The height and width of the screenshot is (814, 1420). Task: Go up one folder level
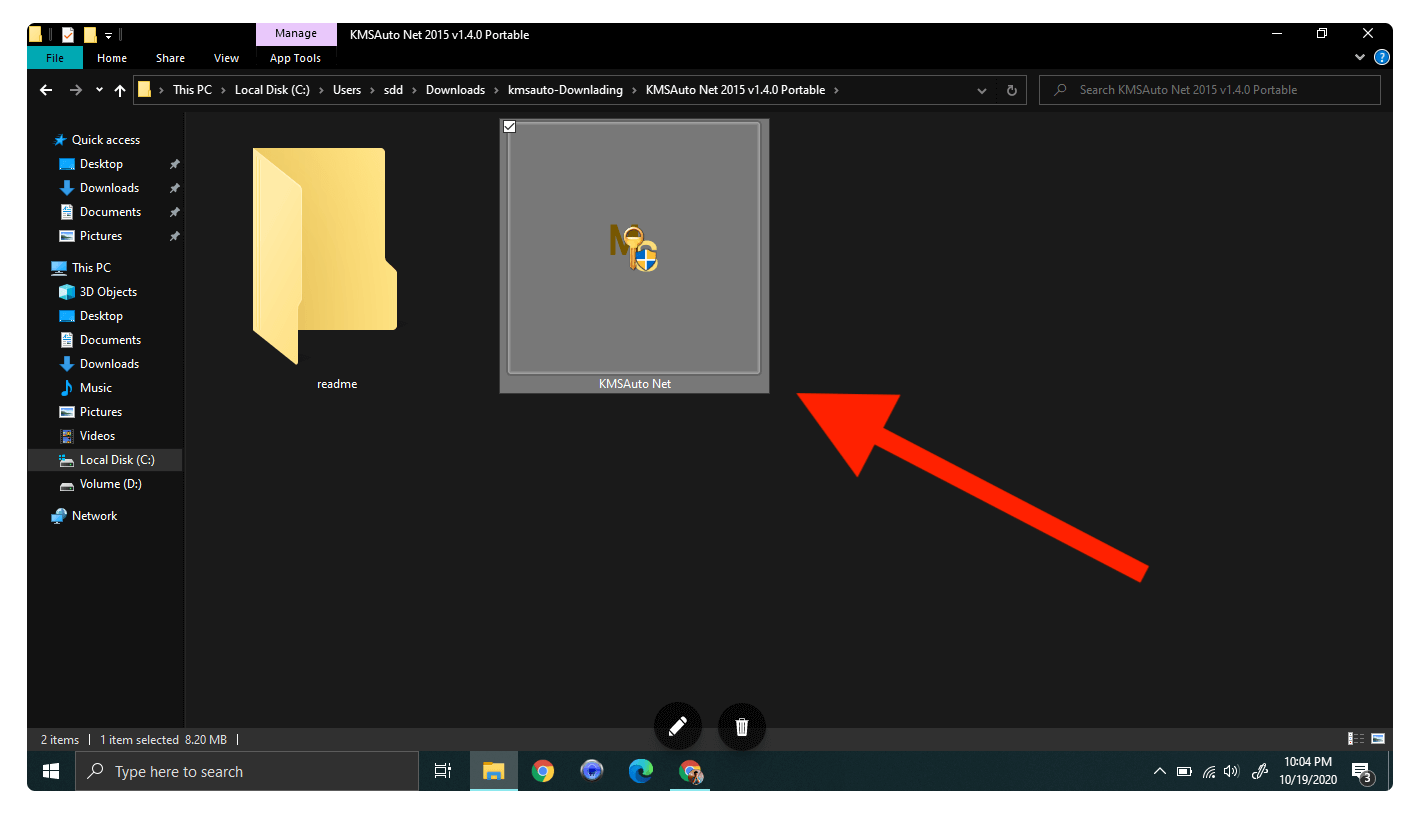(119, 90)
